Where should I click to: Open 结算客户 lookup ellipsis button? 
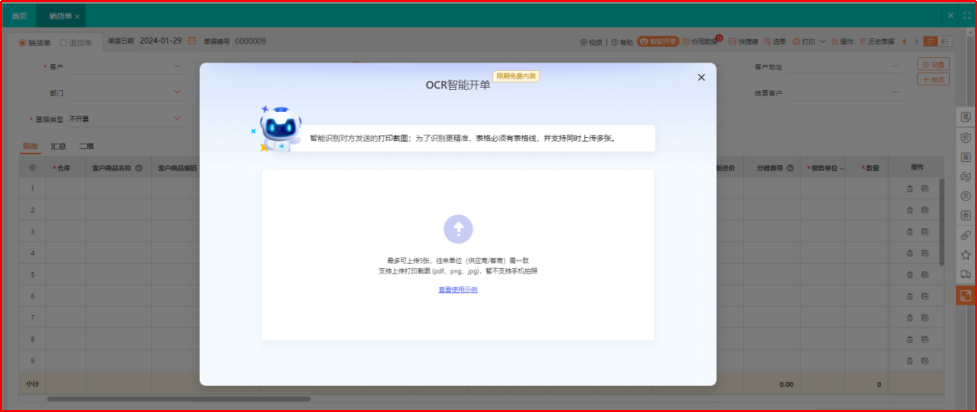896,92
